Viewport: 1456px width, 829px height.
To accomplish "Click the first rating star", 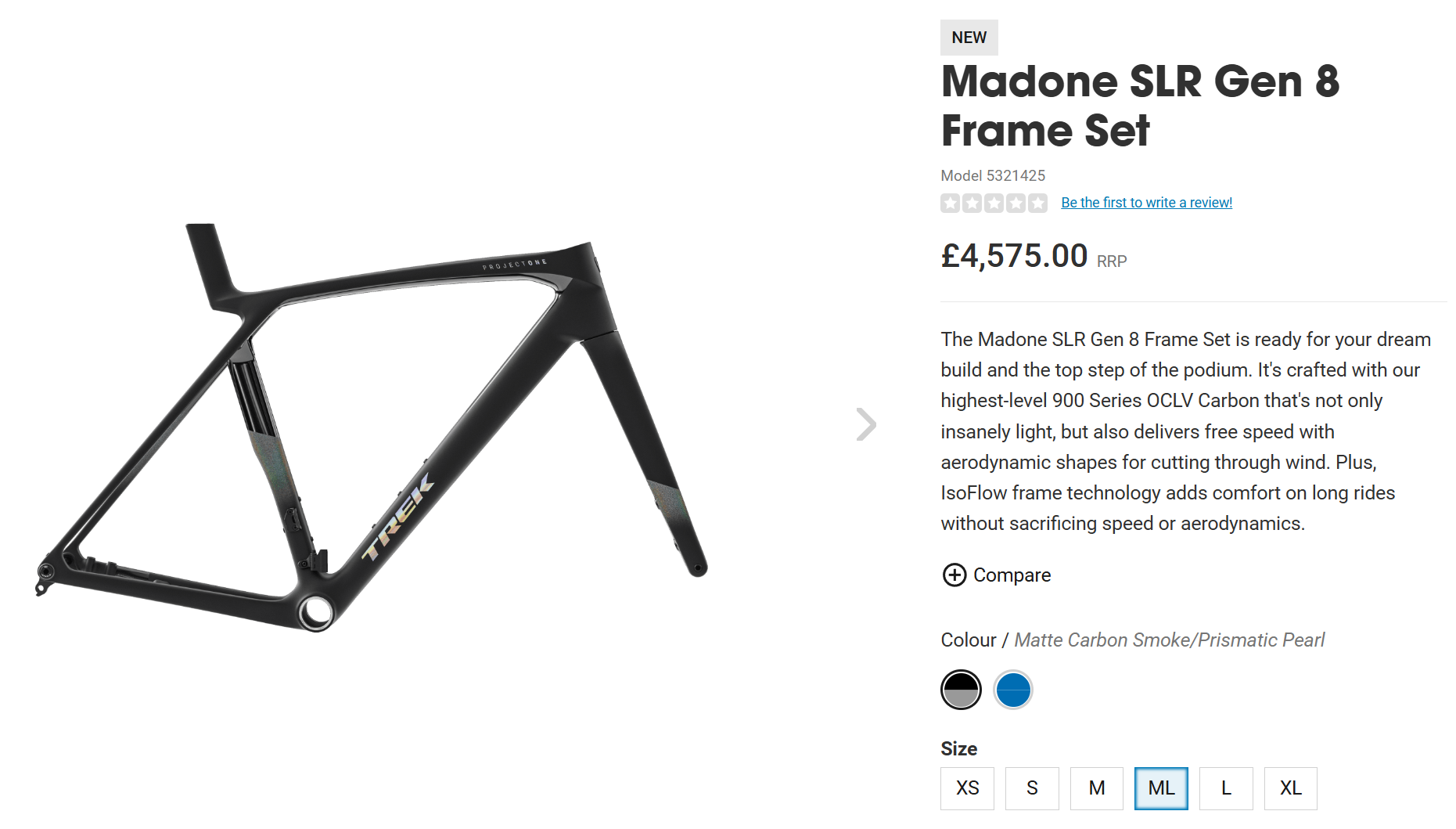I will coord(951,204).
